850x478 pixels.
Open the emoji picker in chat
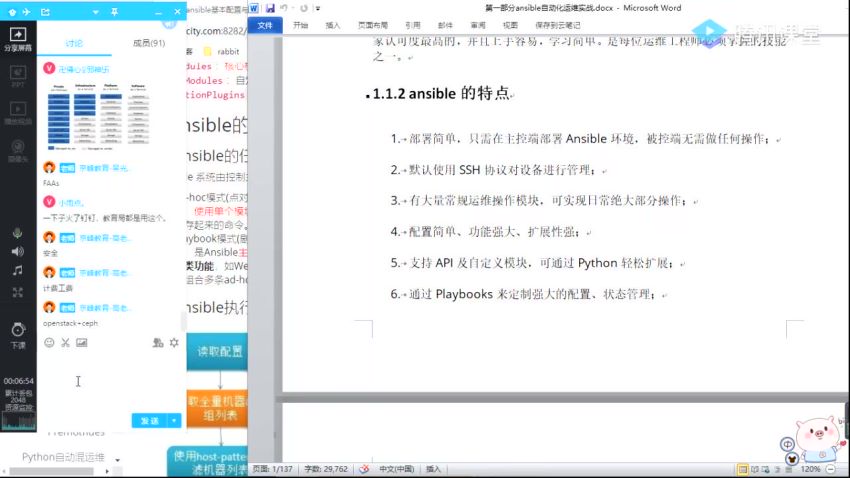(49, 343)
